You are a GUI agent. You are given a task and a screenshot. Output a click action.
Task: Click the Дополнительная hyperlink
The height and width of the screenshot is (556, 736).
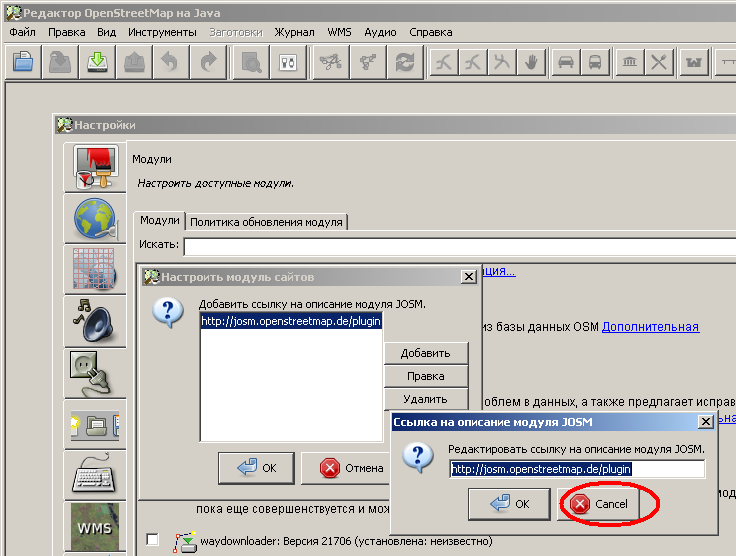click(650, 327)
